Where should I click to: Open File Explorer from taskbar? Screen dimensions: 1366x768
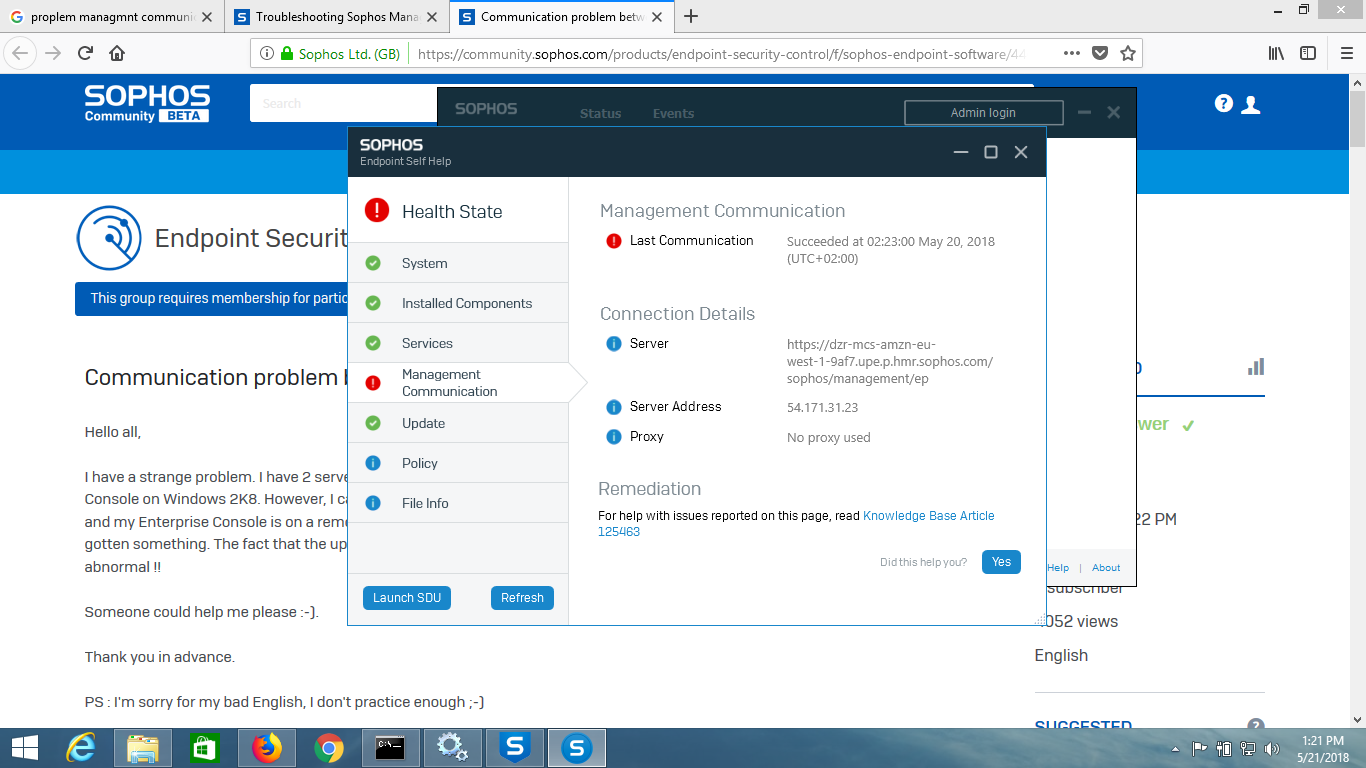(142, 748)
